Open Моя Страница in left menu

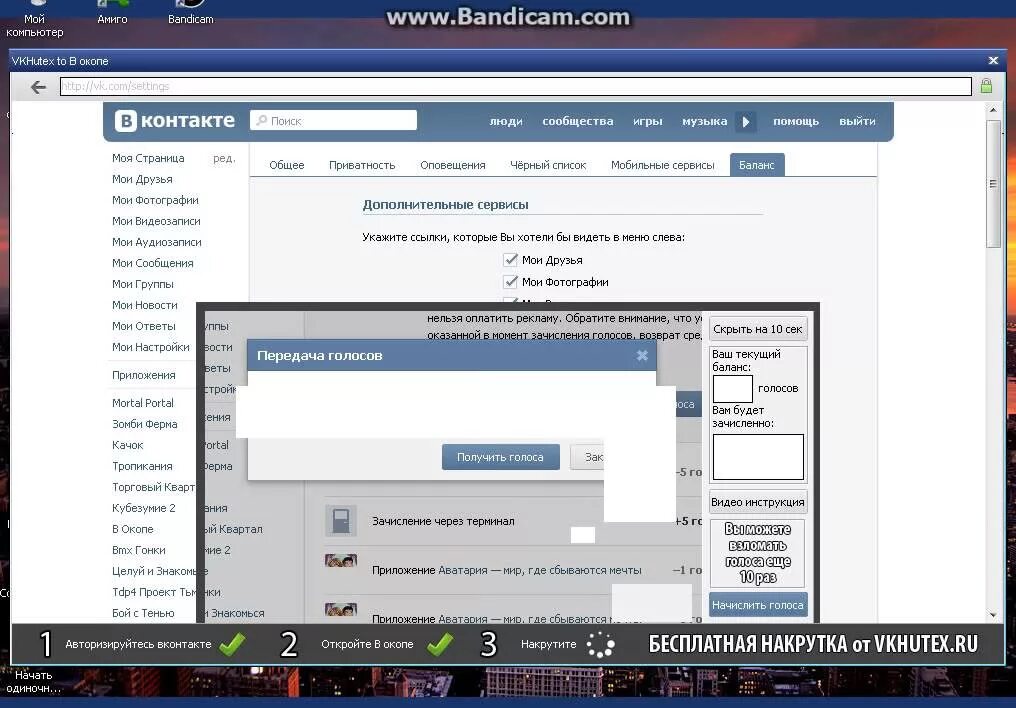tap(148, 158)
